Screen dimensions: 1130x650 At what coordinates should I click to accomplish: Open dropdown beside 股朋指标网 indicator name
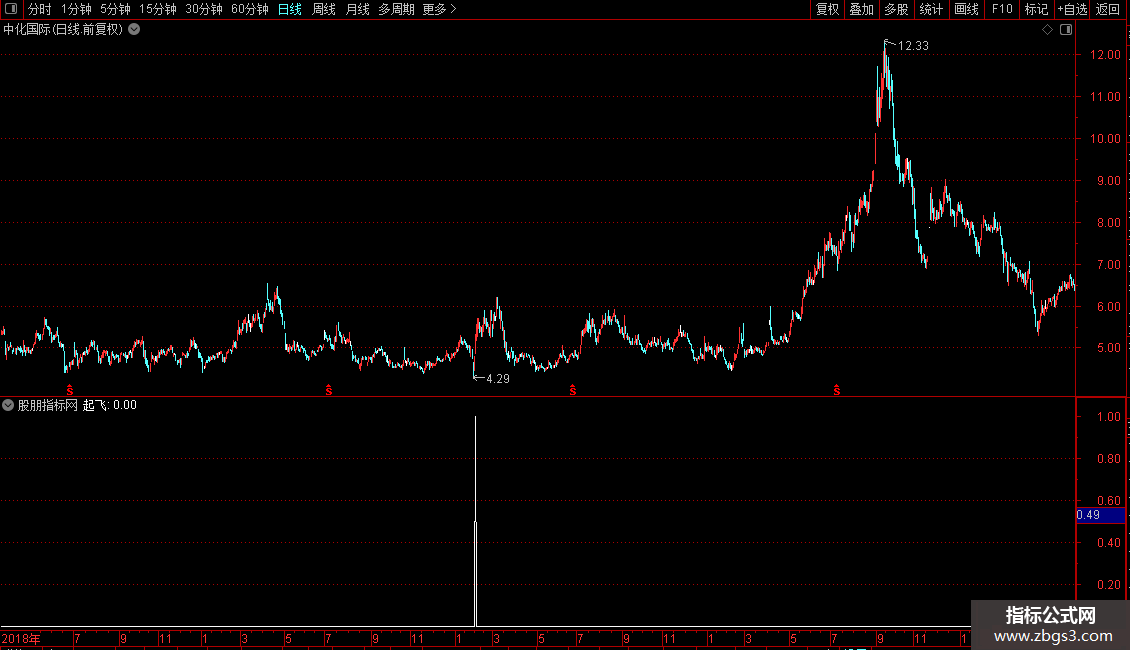pos(8,405)
